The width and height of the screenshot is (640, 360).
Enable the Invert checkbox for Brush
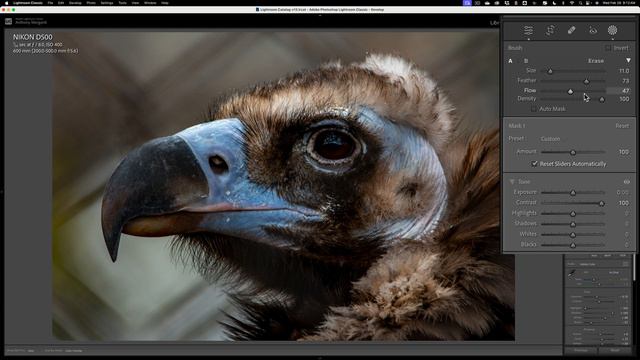(608, 48)
